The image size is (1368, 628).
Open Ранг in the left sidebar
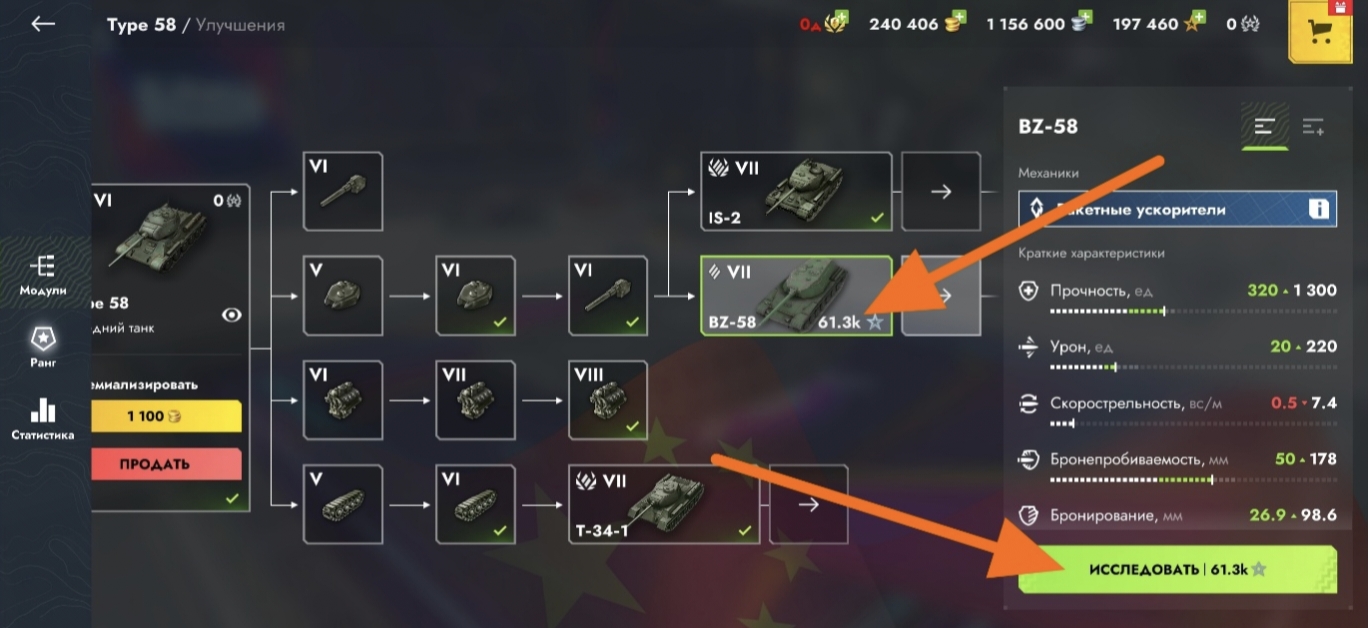coord(43,346)
